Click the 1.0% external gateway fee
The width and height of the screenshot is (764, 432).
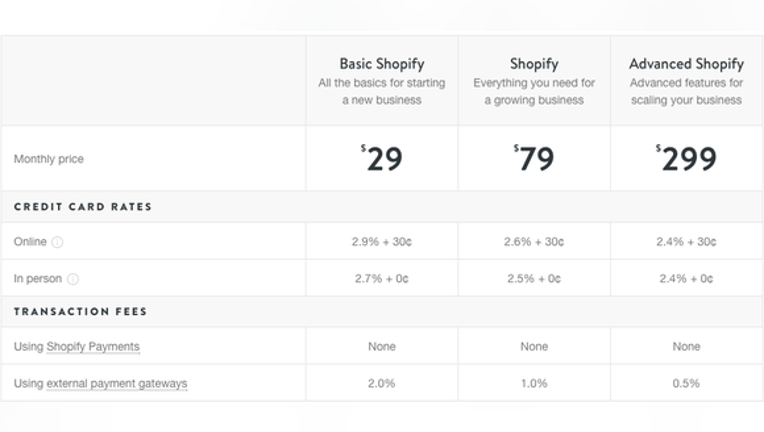click(x=534, y=383)
